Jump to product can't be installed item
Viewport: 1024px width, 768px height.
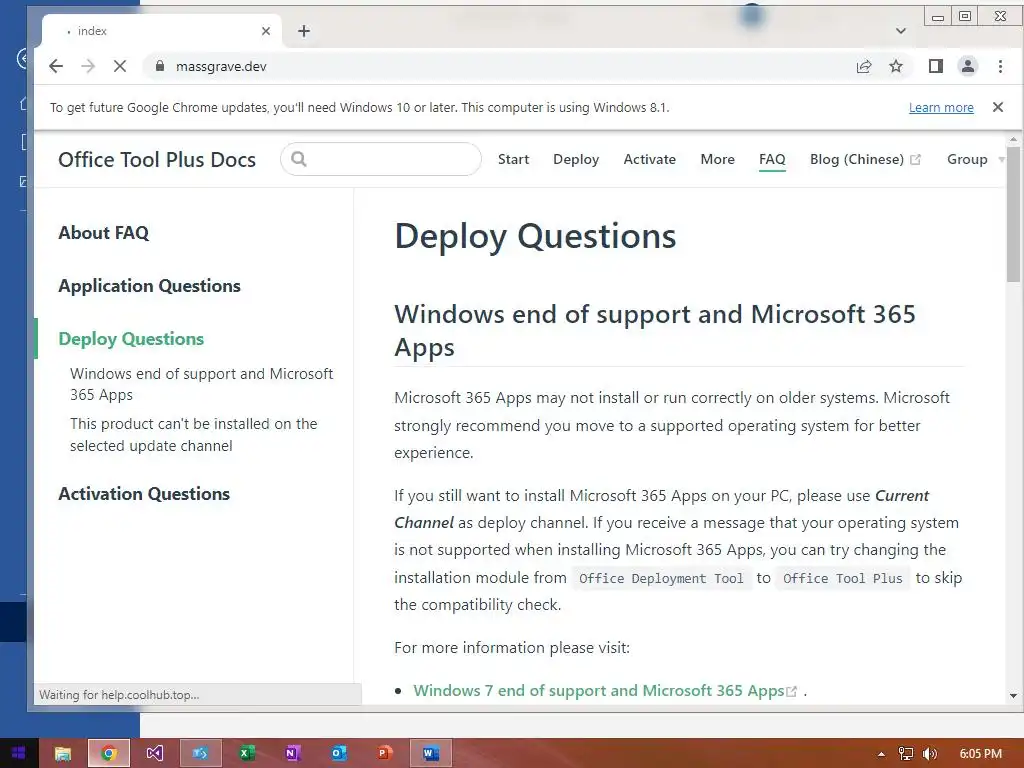pos(194,434)
